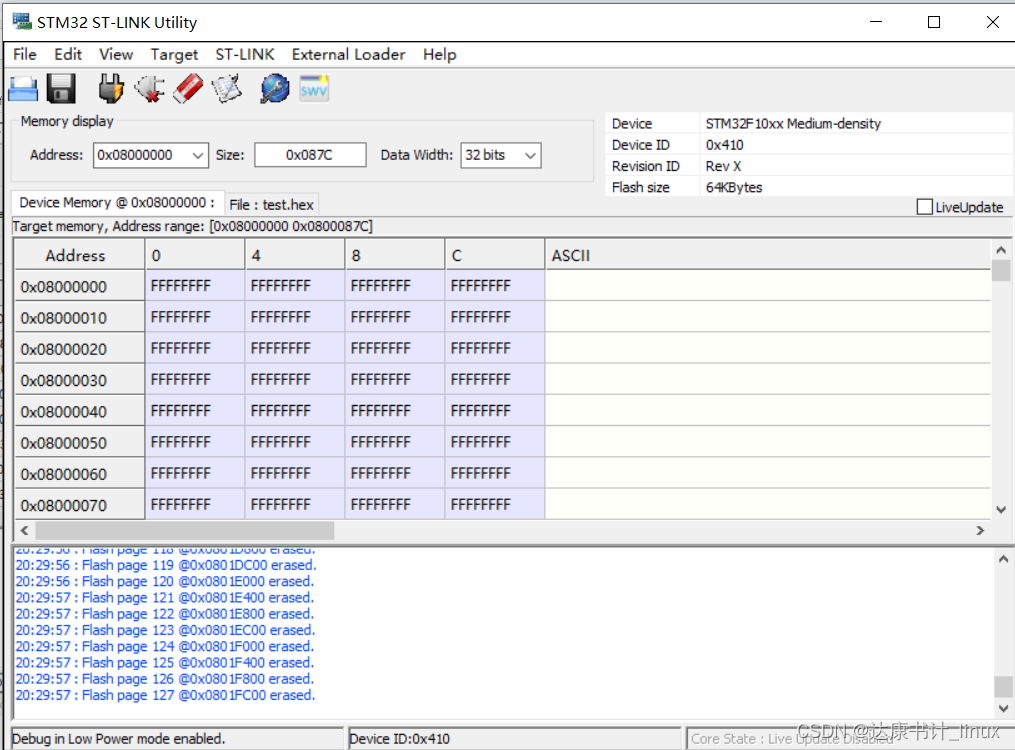The width and height of the screenshot is (1015, 750).
Task: Click the ASCII column header
Action: tap(768, 256)
